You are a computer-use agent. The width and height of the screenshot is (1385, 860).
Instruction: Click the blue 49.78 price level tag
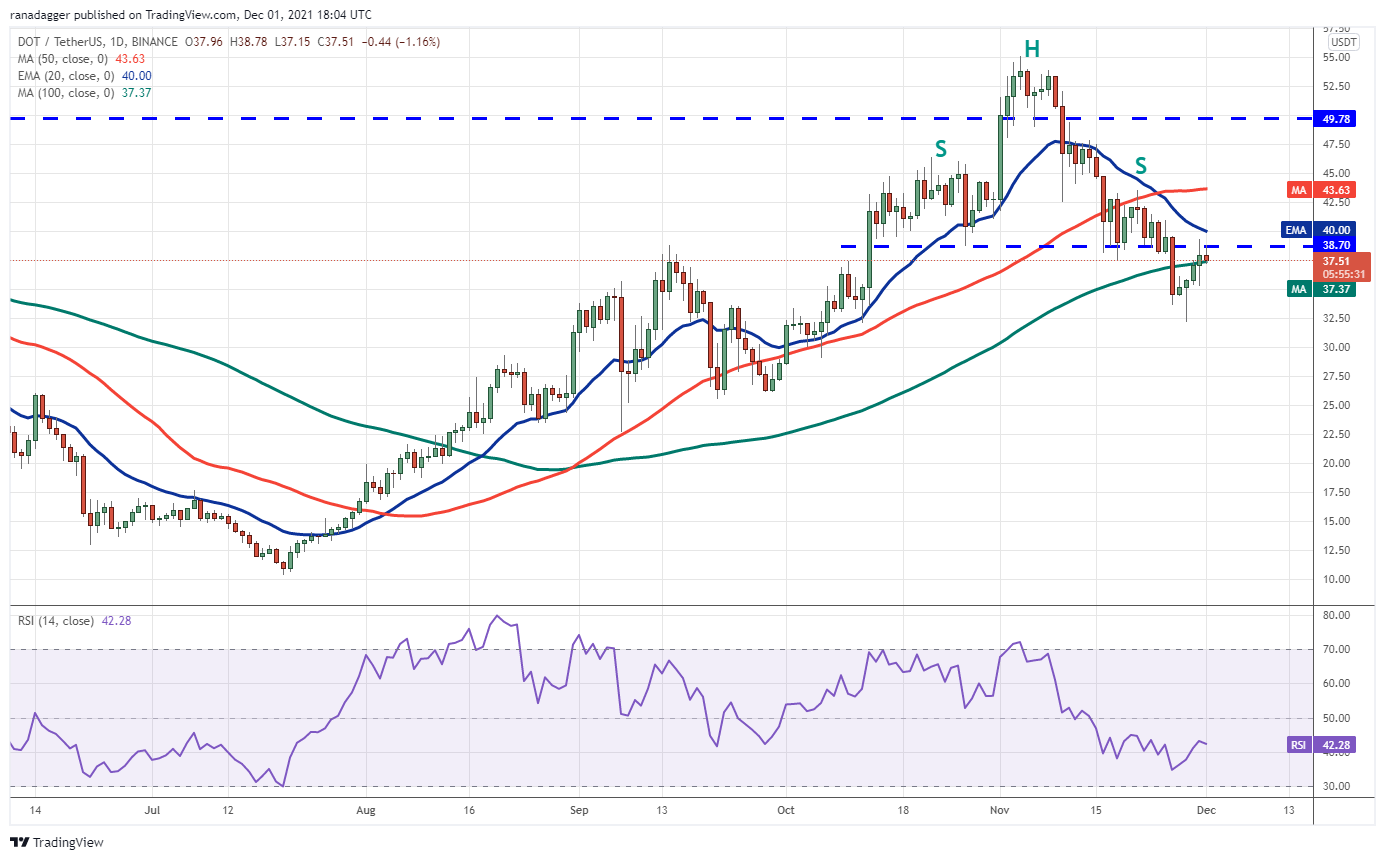pos(1342,118)
